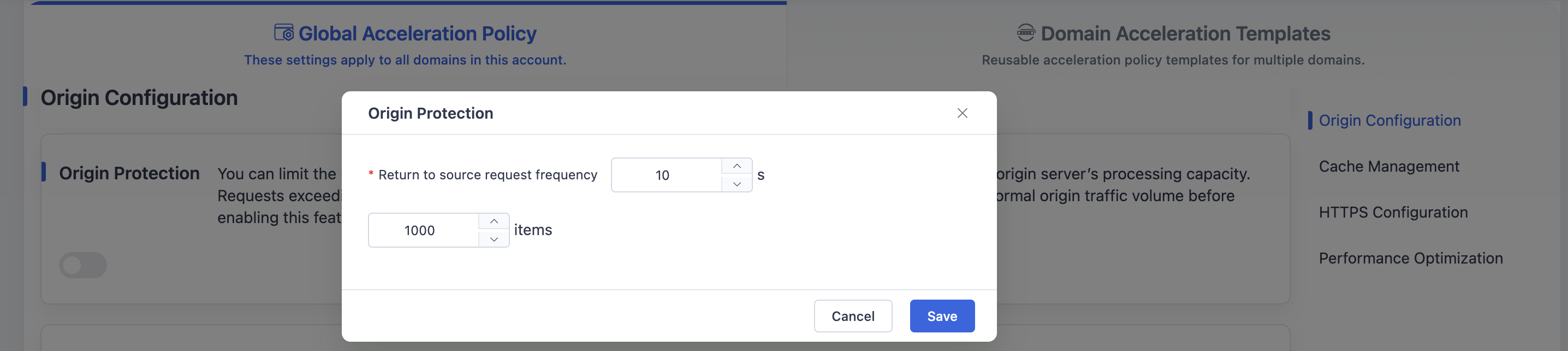Decrease the frequency seconds value
The image size is (1568, 351).
click(737, 184)
